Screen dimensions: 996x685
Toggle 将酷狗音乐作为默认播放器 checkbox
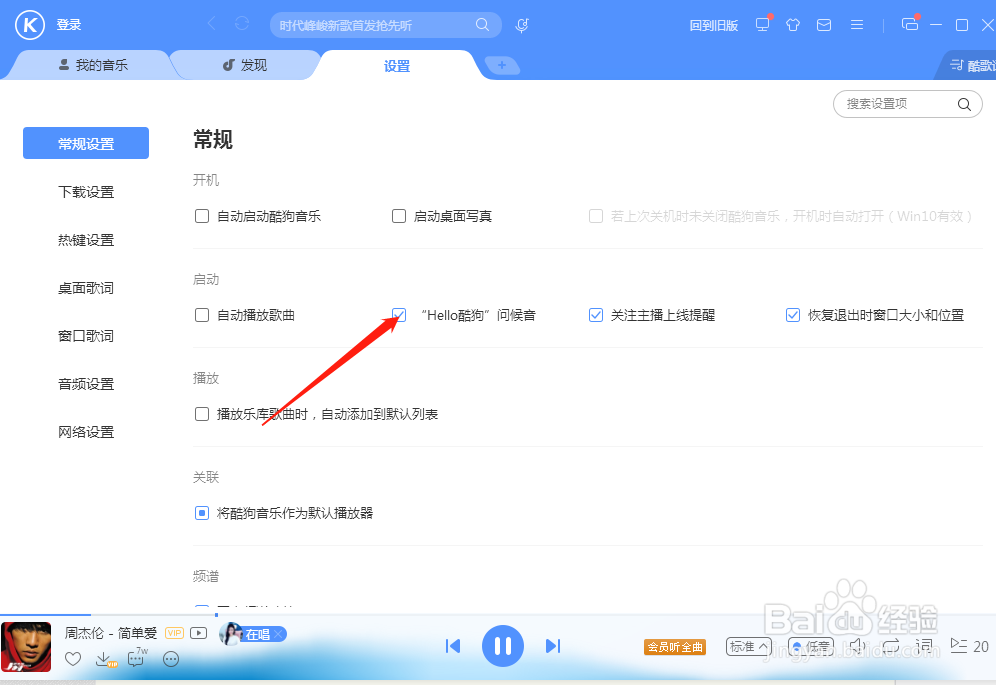click(x=202, y=513)
